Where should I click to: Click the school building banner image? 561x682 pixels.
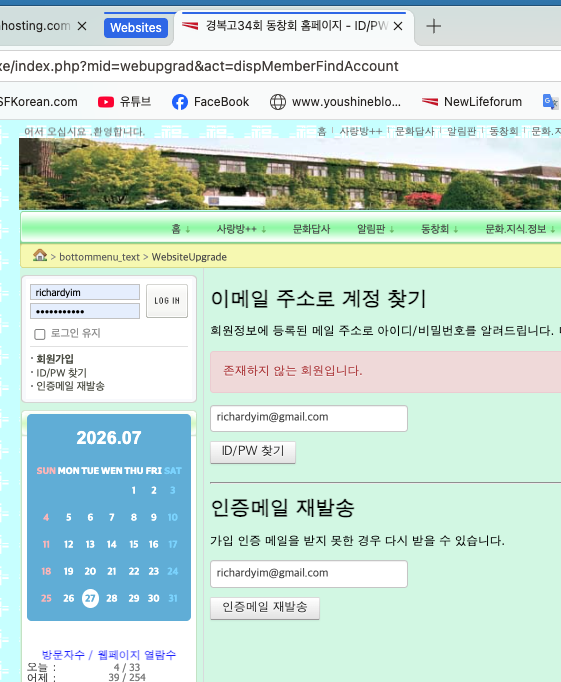tap(290, 174)
